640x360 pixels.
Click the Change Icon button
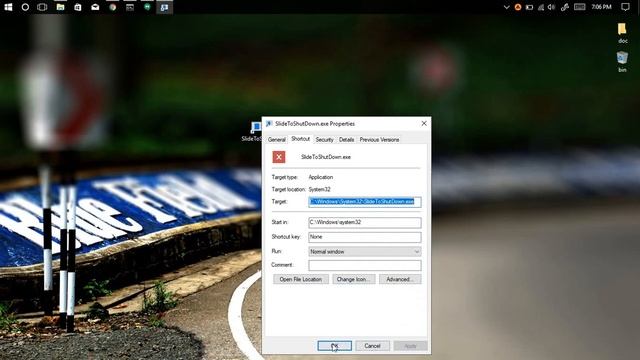pos(354,280)
